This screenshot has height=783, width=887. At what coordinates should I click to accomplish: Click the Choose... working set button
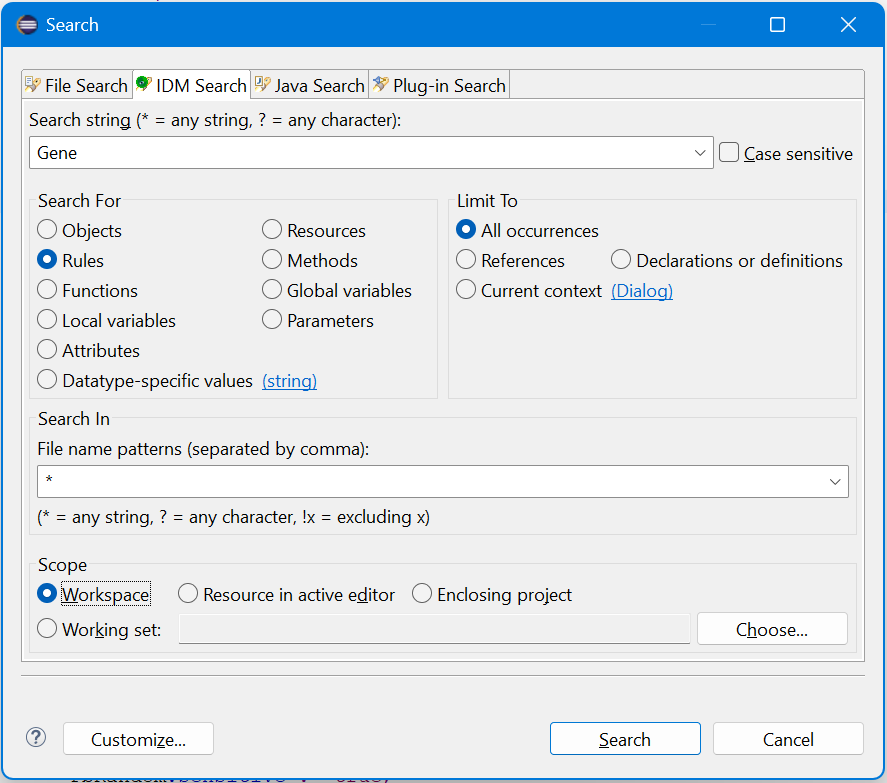coord(772,629)
